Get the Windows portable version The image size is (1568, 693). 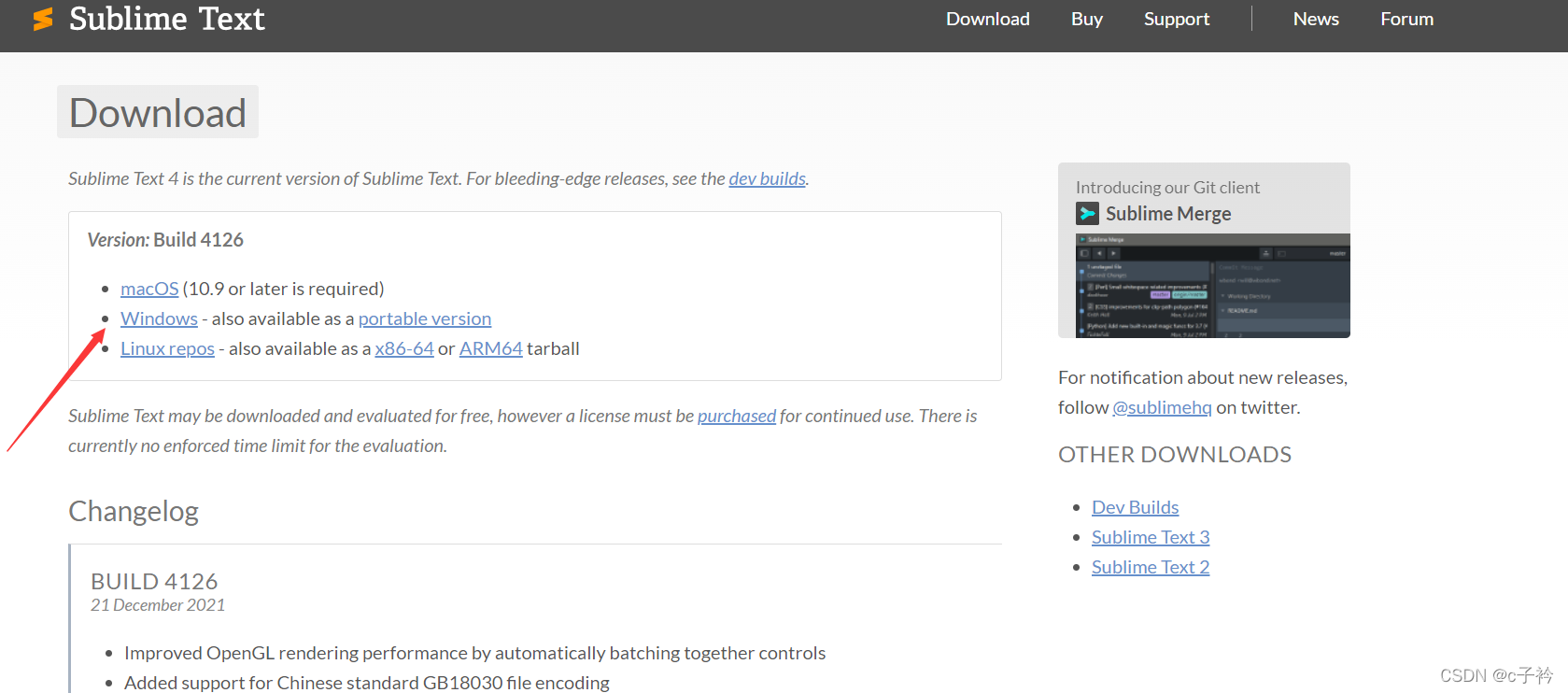425,318
